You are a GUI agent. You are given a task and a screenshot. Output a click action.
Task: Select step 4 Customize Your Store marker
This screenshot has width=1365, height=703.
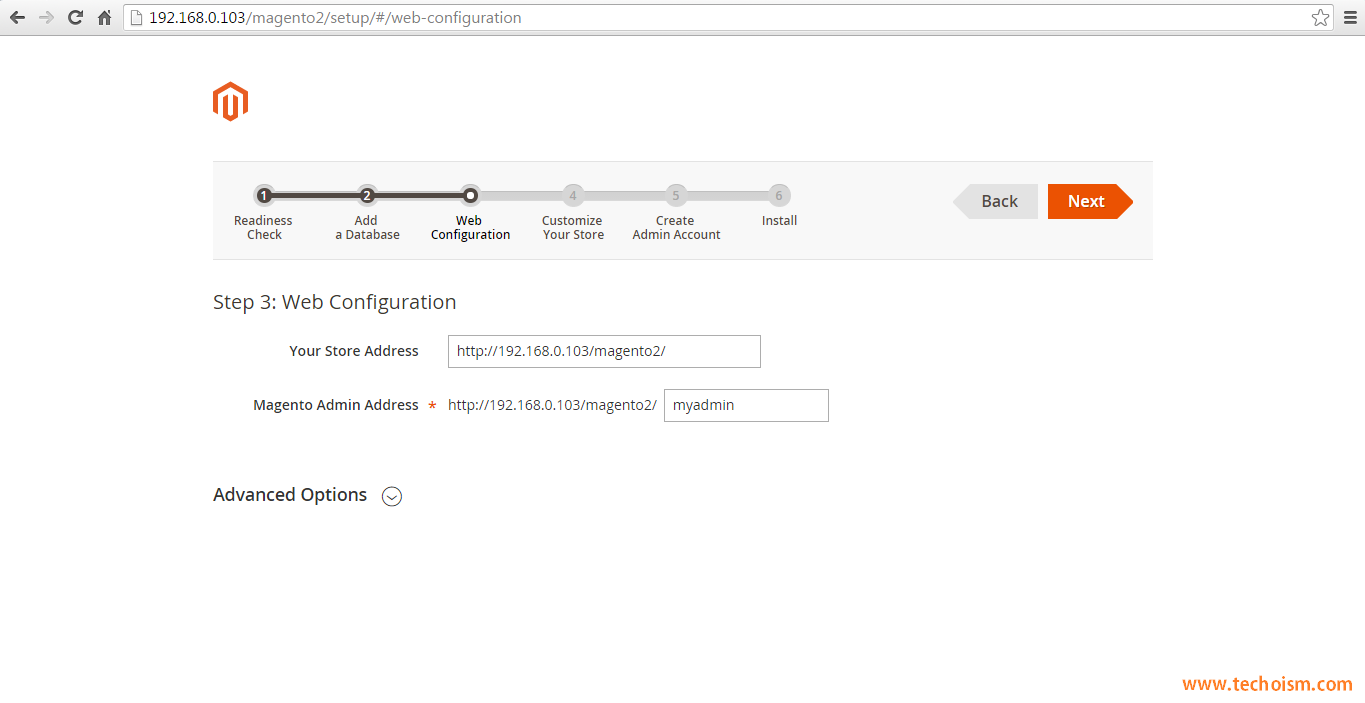click(573, 196)
